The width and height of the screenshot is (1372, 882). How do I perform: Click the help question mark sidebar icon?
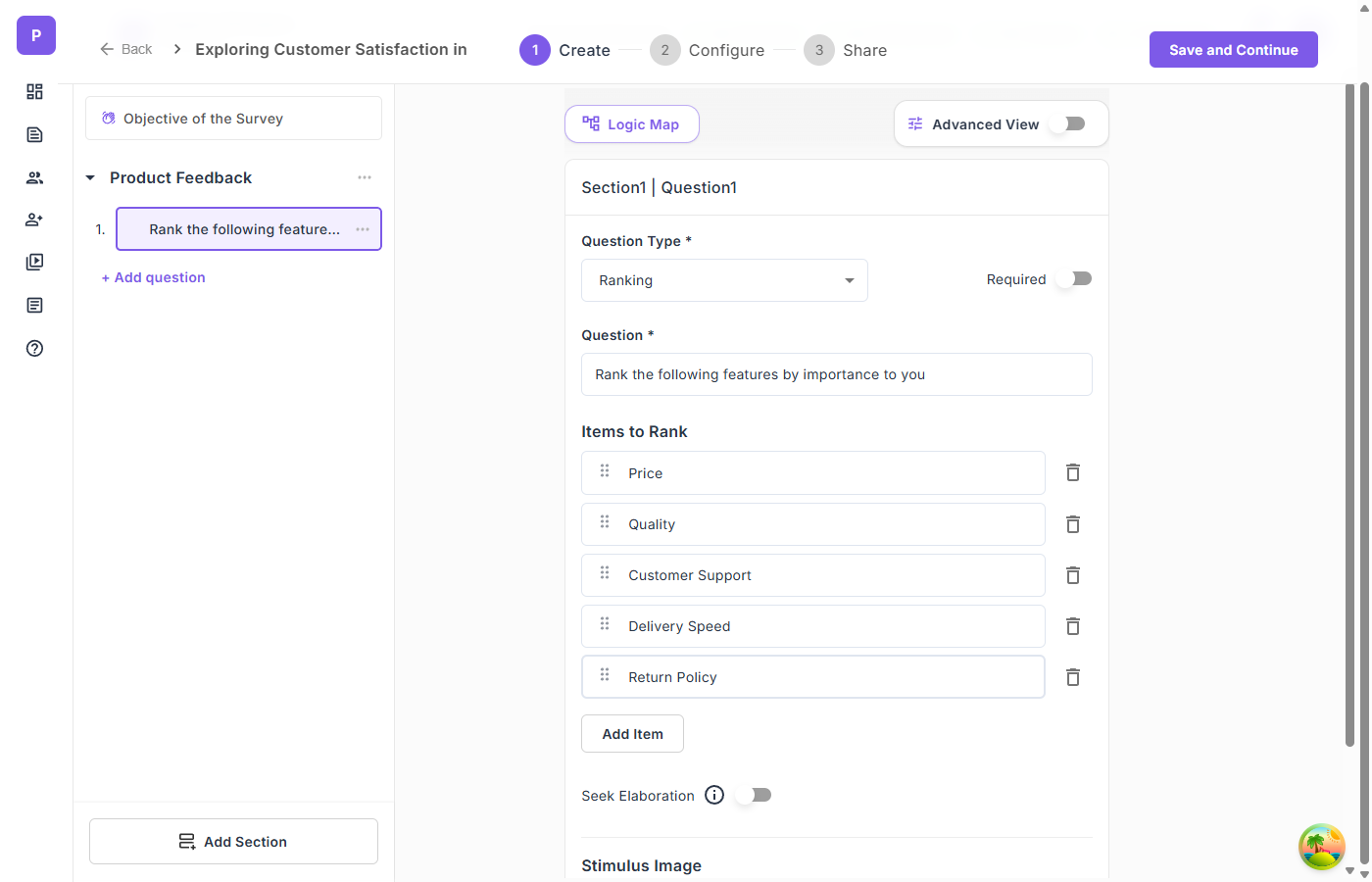point(34,348)
